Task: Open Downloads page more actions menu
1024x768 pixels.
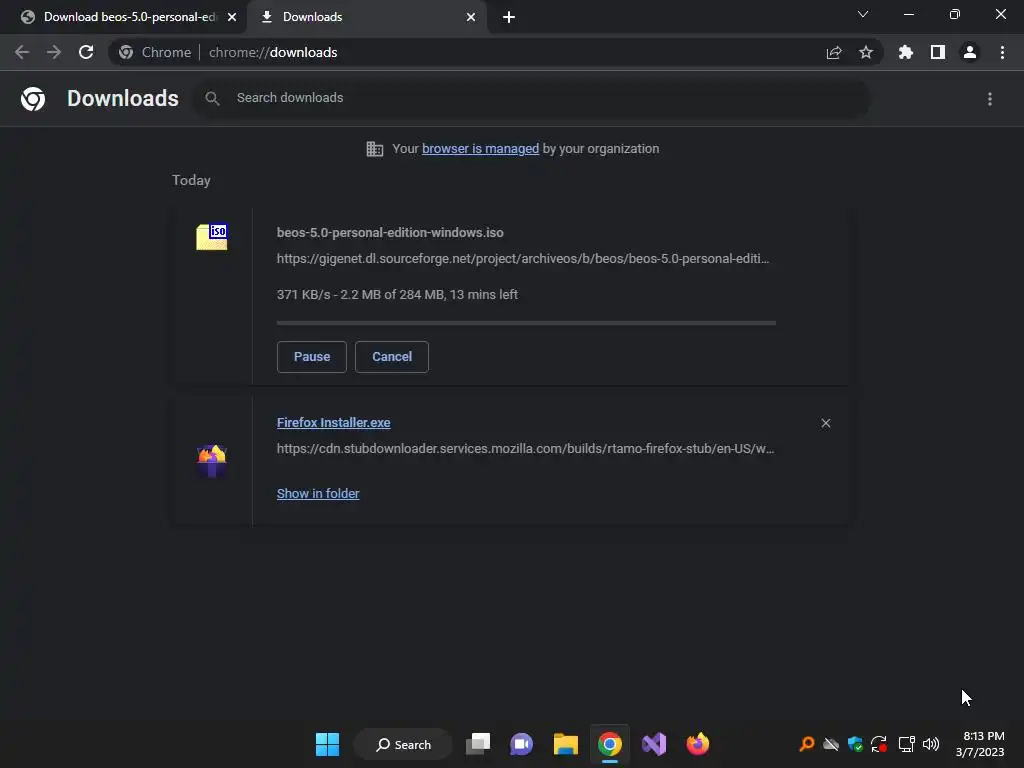Action: [990, 99]
